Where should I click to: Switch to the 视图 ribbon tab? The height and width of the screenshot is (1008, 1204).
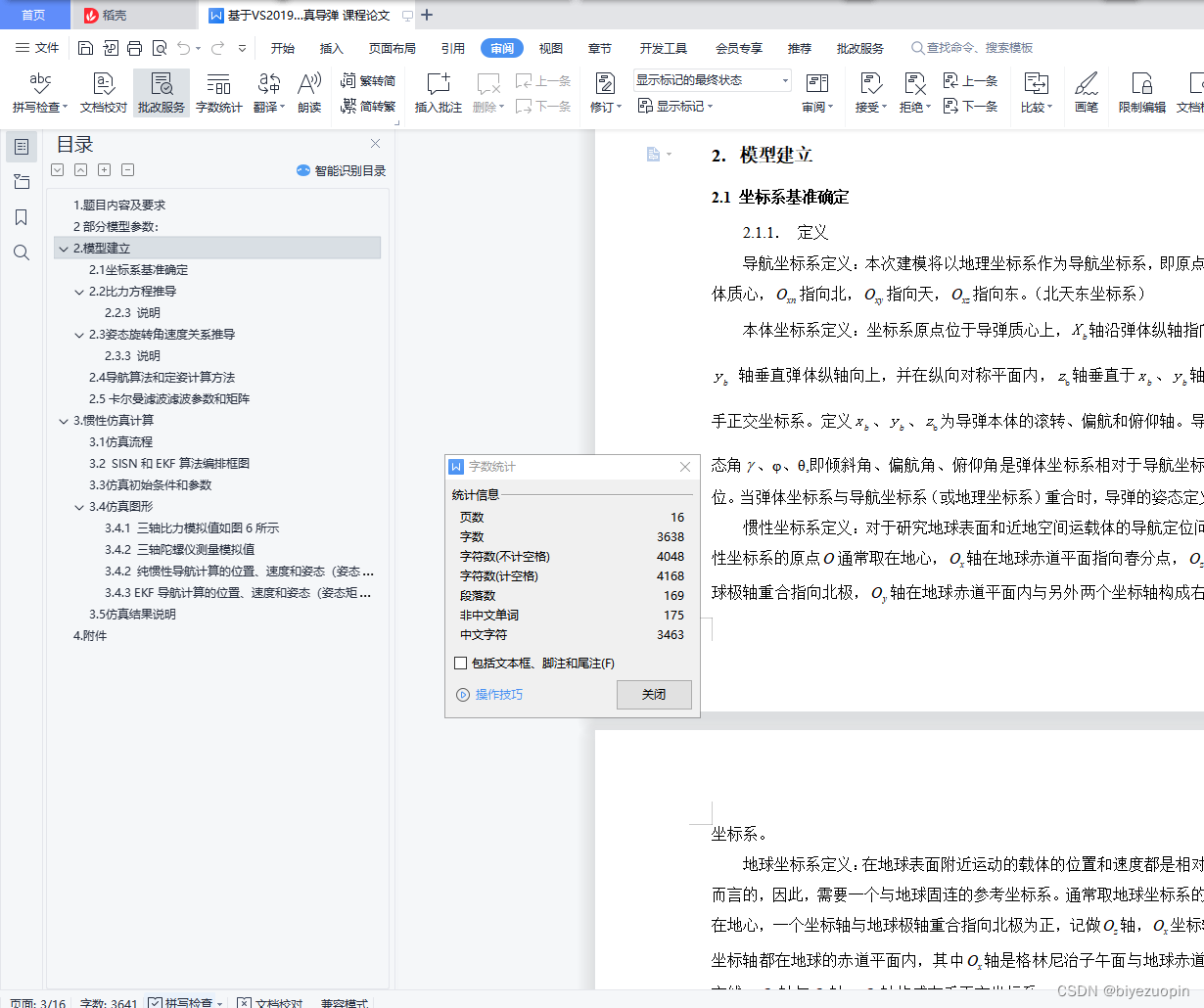tap(550, 47)
